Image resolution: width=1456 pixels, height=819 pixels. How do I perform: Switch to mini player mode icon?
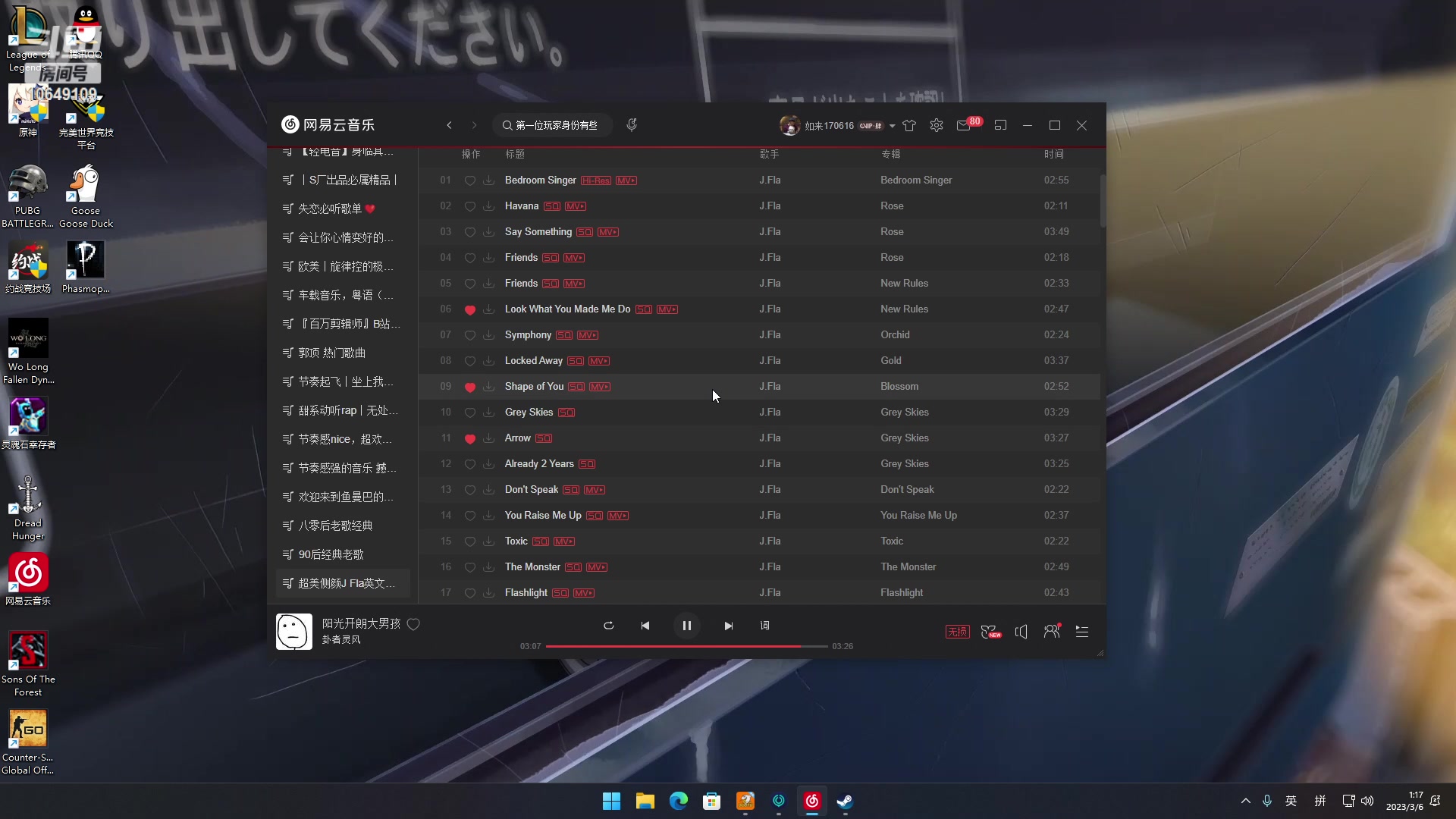click(1001, 124)
